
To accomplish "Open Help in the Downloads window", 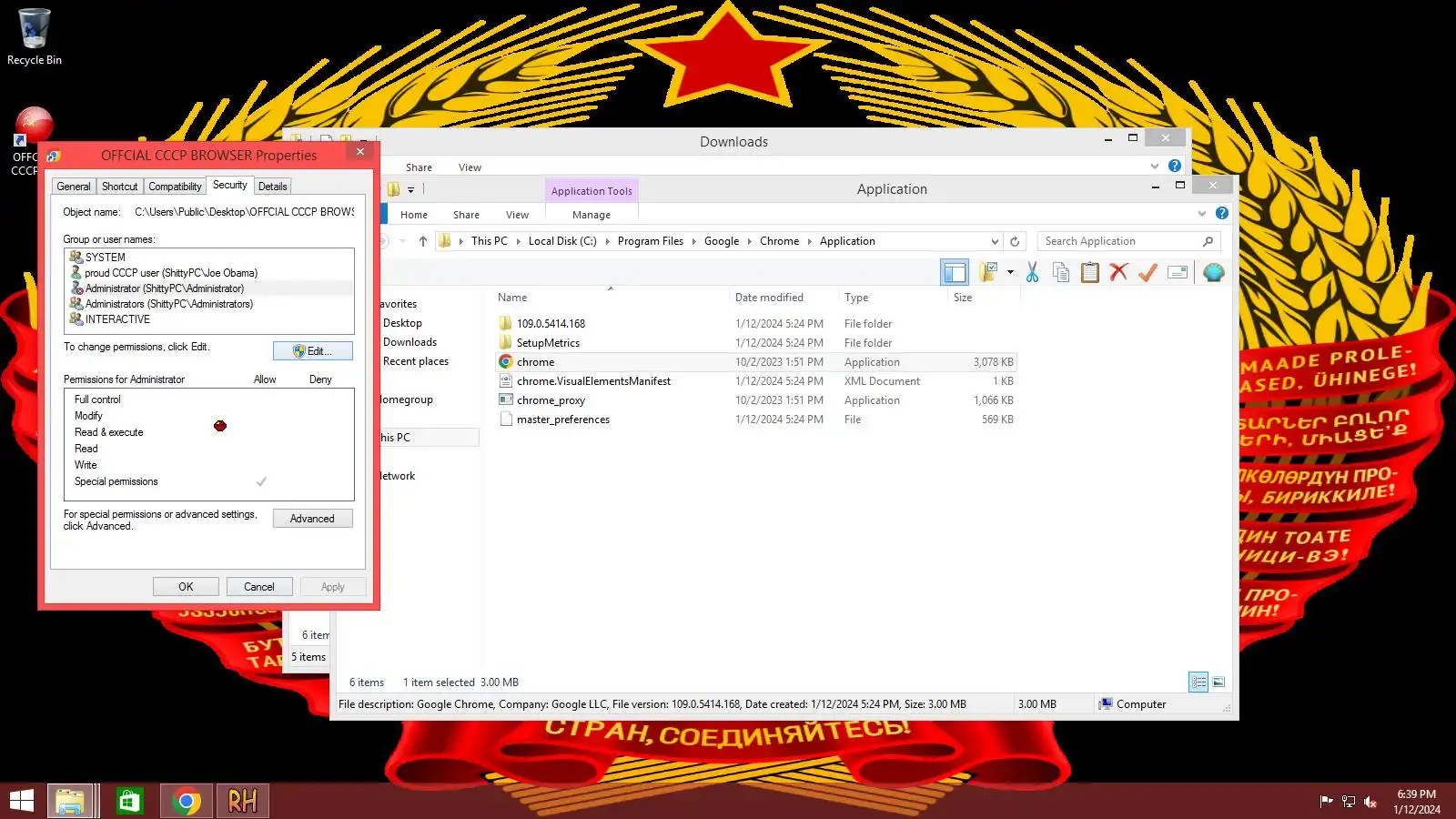I will pyautogui.click(x=1175, y=166).
